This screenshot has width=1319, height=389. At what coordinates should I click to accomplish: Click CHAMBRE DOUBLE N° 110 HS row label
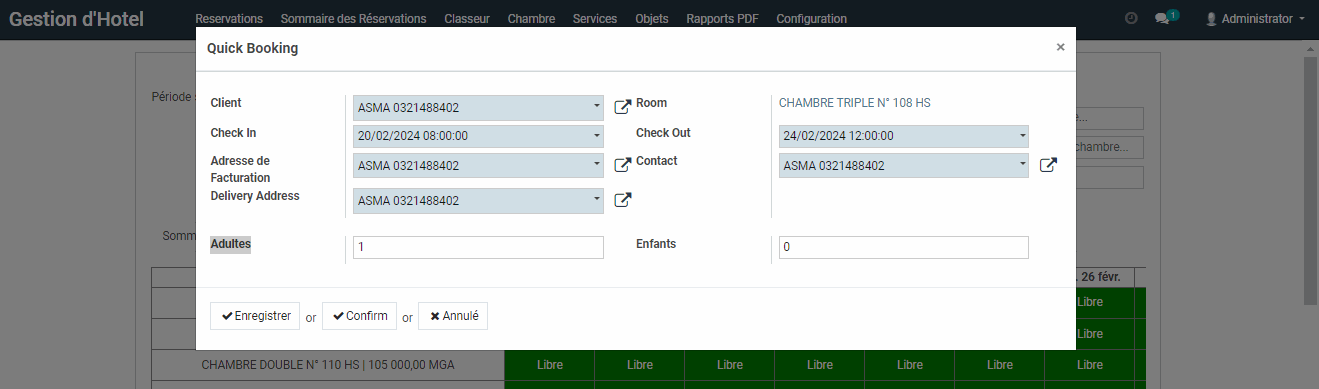coord(328,365)
